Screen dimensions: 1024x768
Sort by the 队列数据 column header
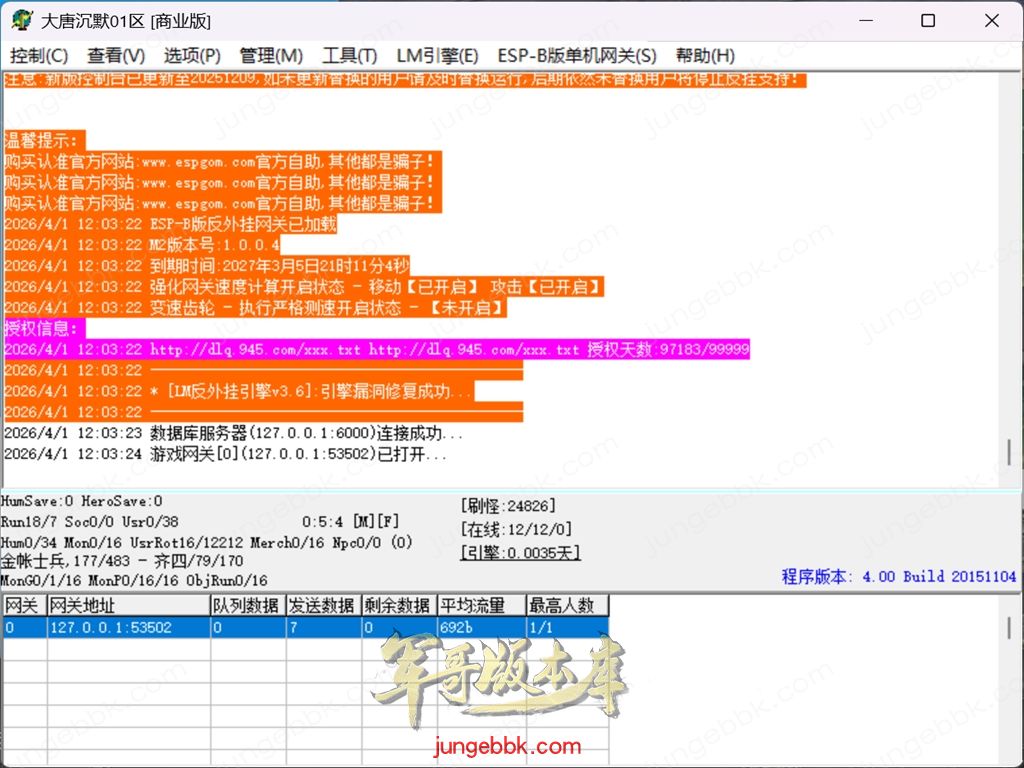[246, 606]
